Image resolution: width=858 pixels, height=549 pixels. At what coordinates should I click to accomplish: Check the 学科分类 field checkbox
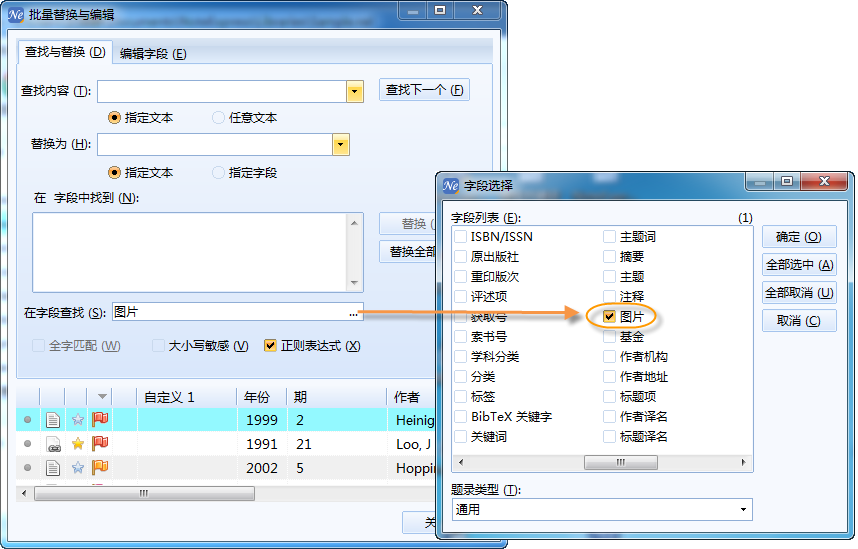[x=461, y=356]
